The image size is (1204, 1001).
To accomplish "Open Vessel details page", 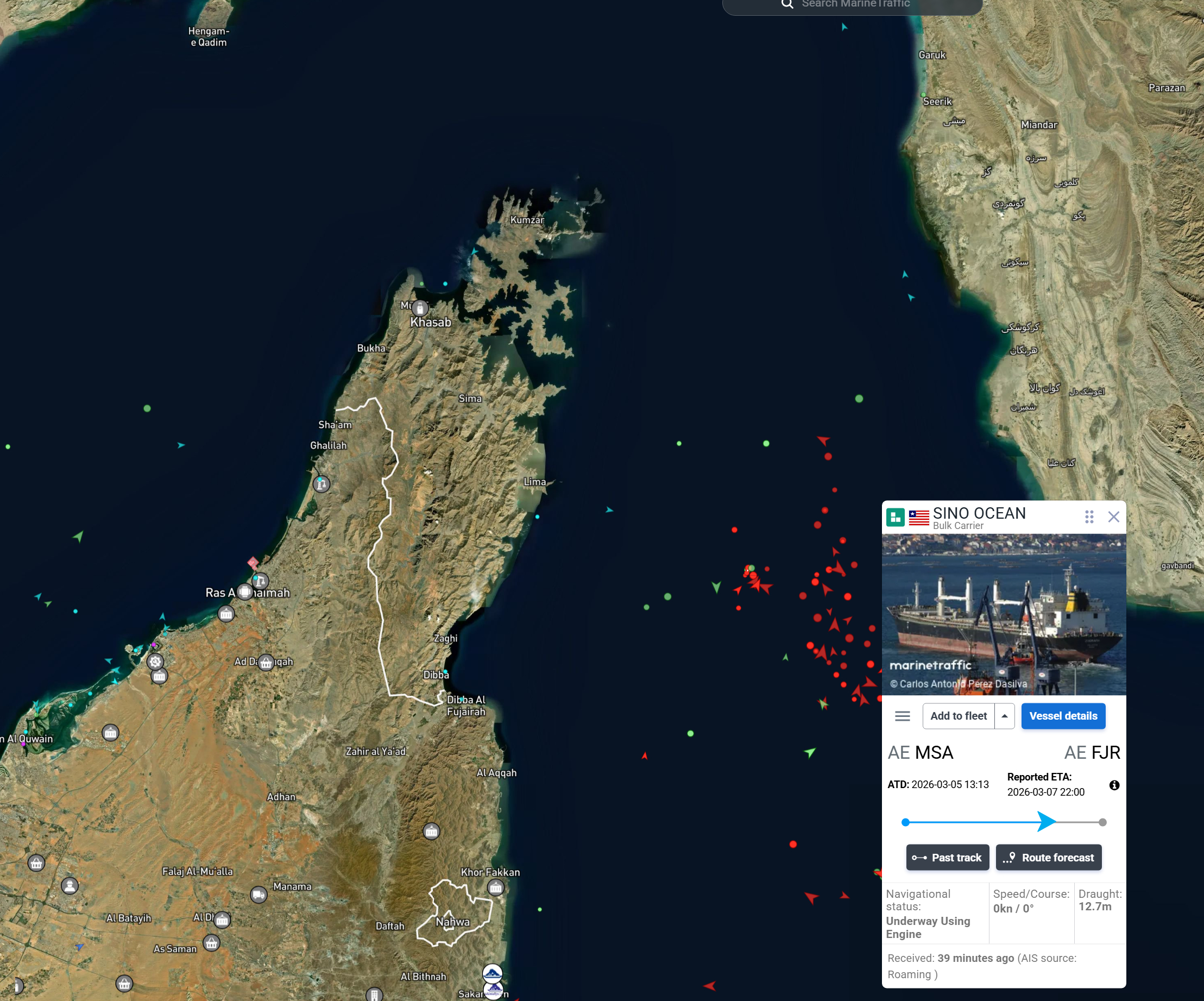I will point(1063,715).
